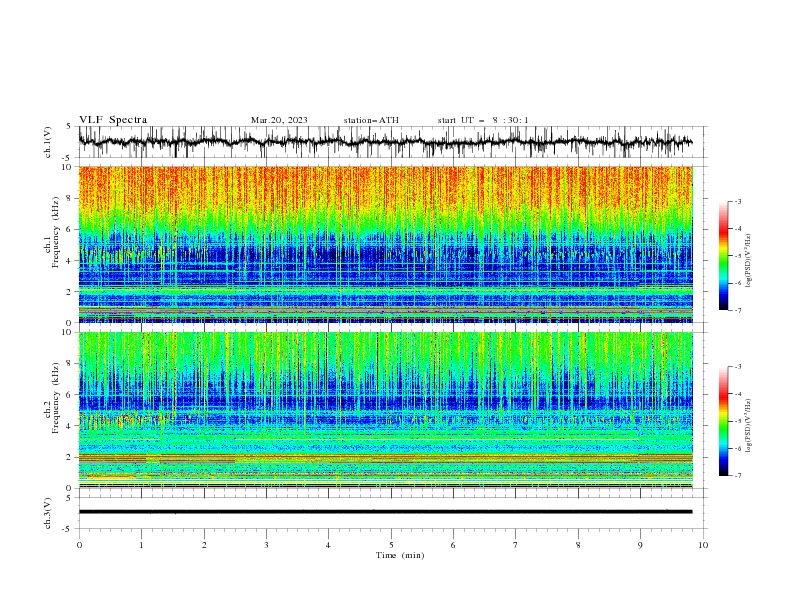
Task: Click the "Time (min)" axis label
Action: pyautogui.click(x=400, y=555)
